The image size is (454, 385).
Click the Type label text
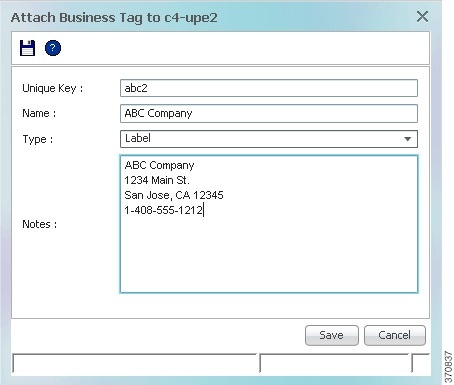tap(38, 139)
